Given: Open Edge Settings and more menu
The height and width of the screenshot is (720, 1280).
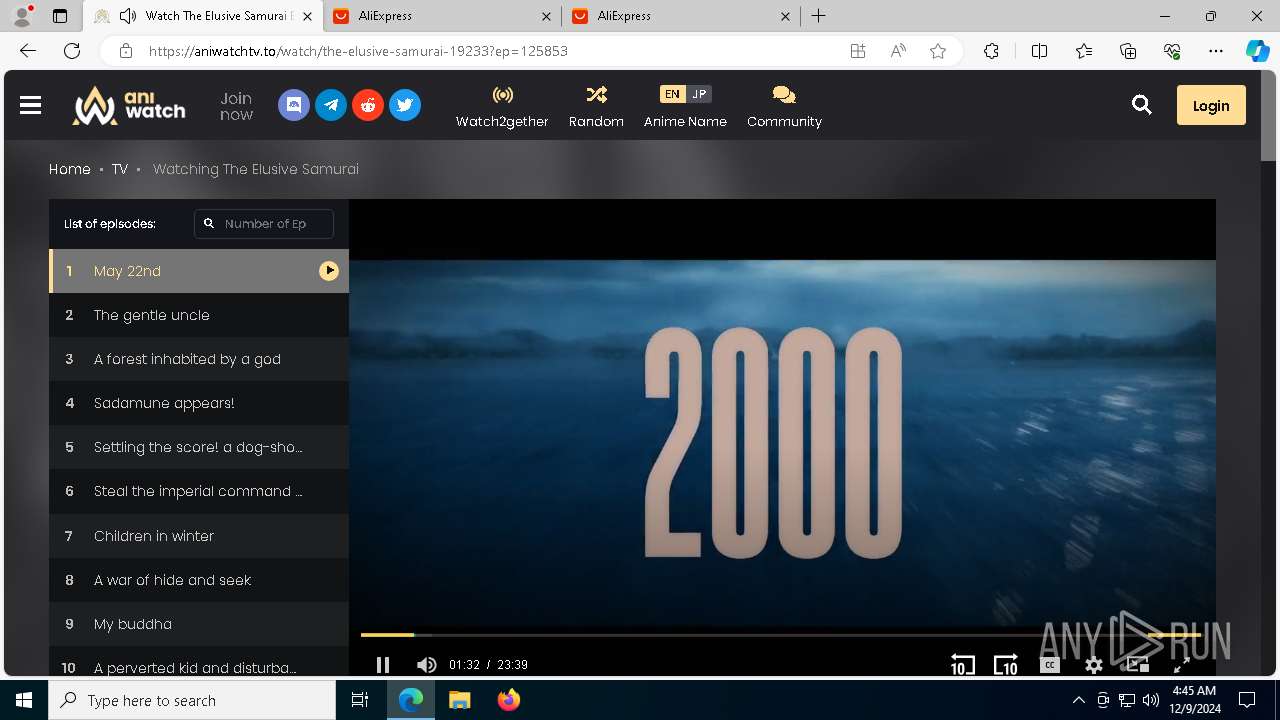Looking at the screenshot, I should pyautogui.click(x=1216, y=51).
